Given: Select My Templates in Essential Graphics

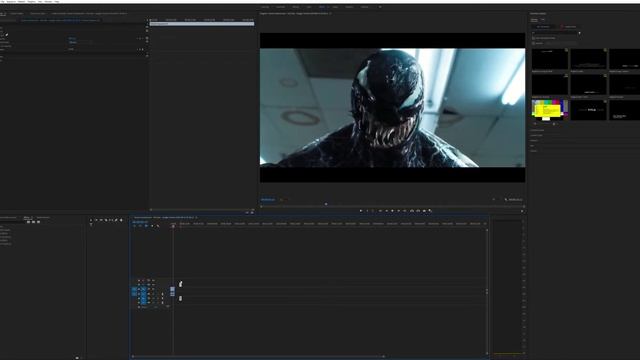Looking at the screenshot, I should pyautogui.click(x=543, y=27).
